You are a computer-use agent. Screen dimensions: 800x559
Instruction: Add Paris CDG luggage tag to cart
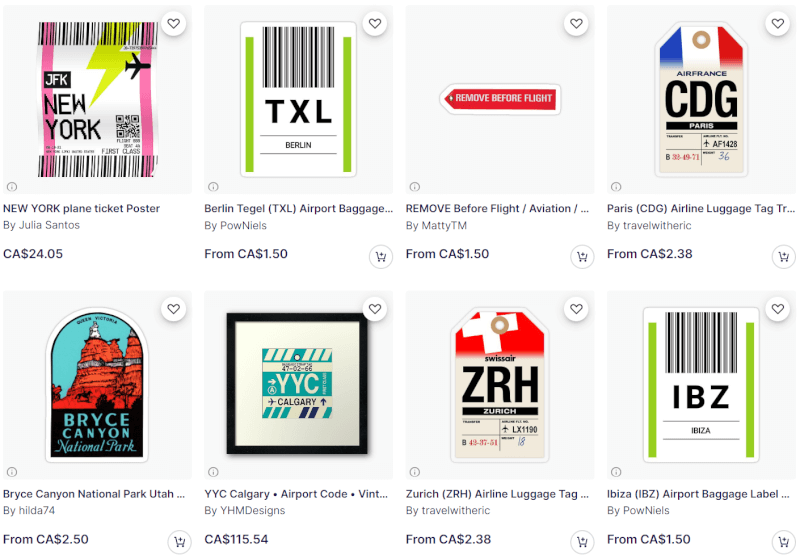[x=784, y=257]
